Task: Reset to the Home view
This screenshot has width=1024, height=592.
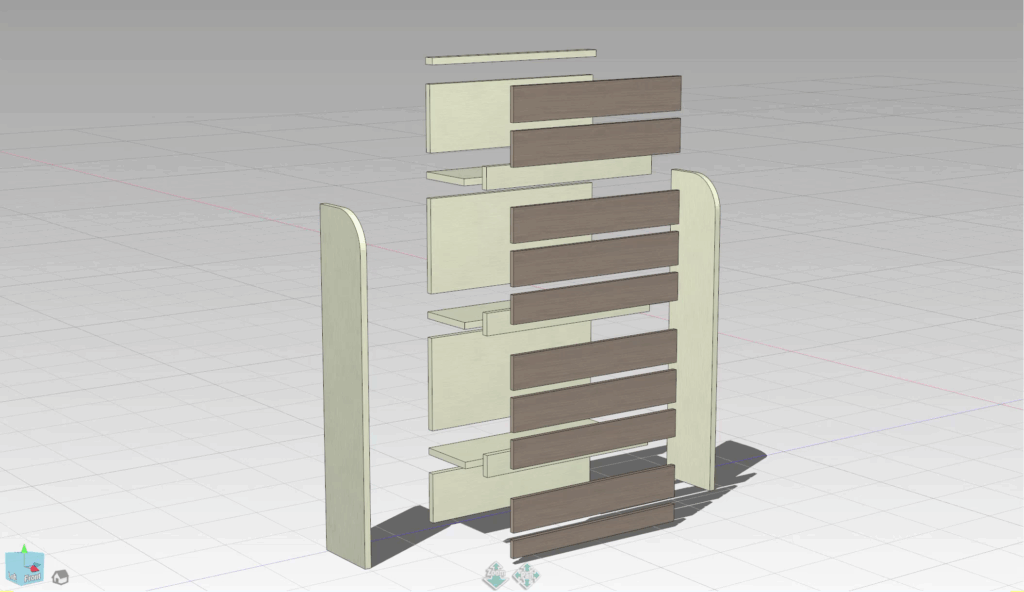Action: [x=60, y=577]
